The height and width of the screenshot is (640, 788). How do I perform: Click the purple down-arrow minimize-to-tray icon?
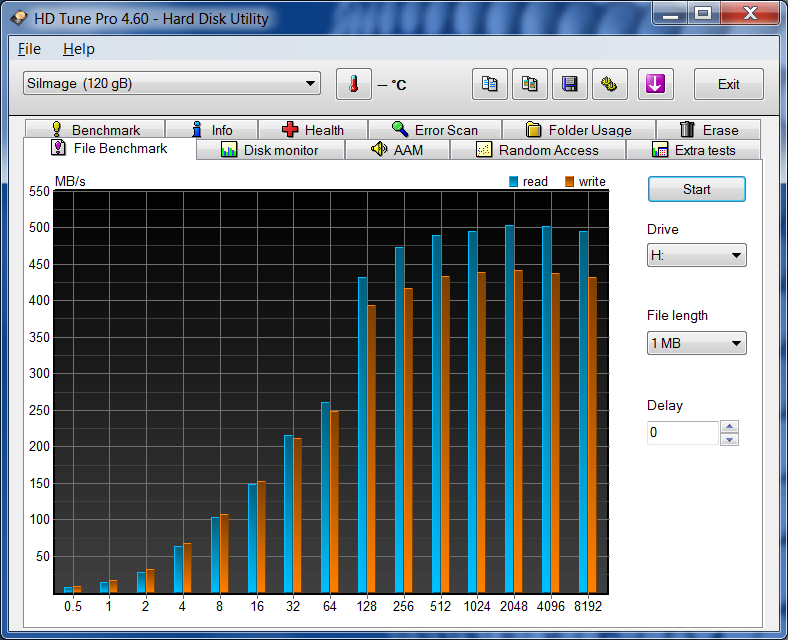click(655, 84)
